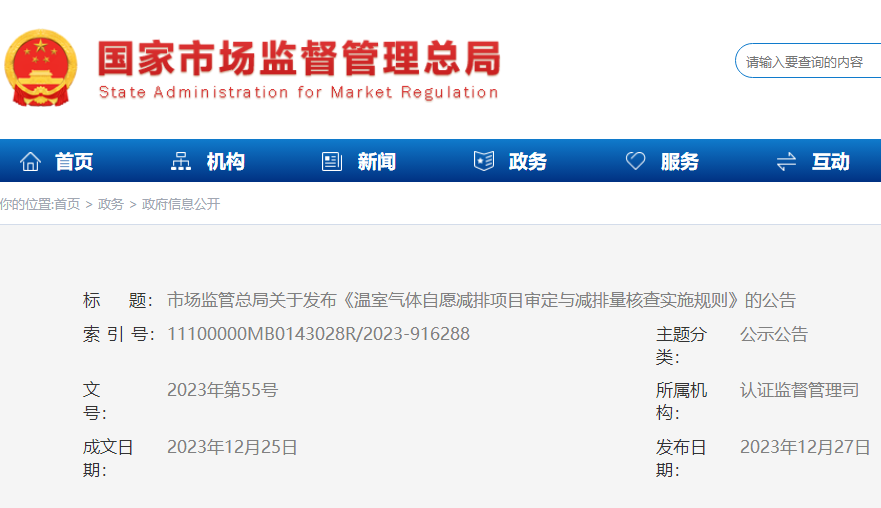Open the 首页 navigation item

[74, 162]
